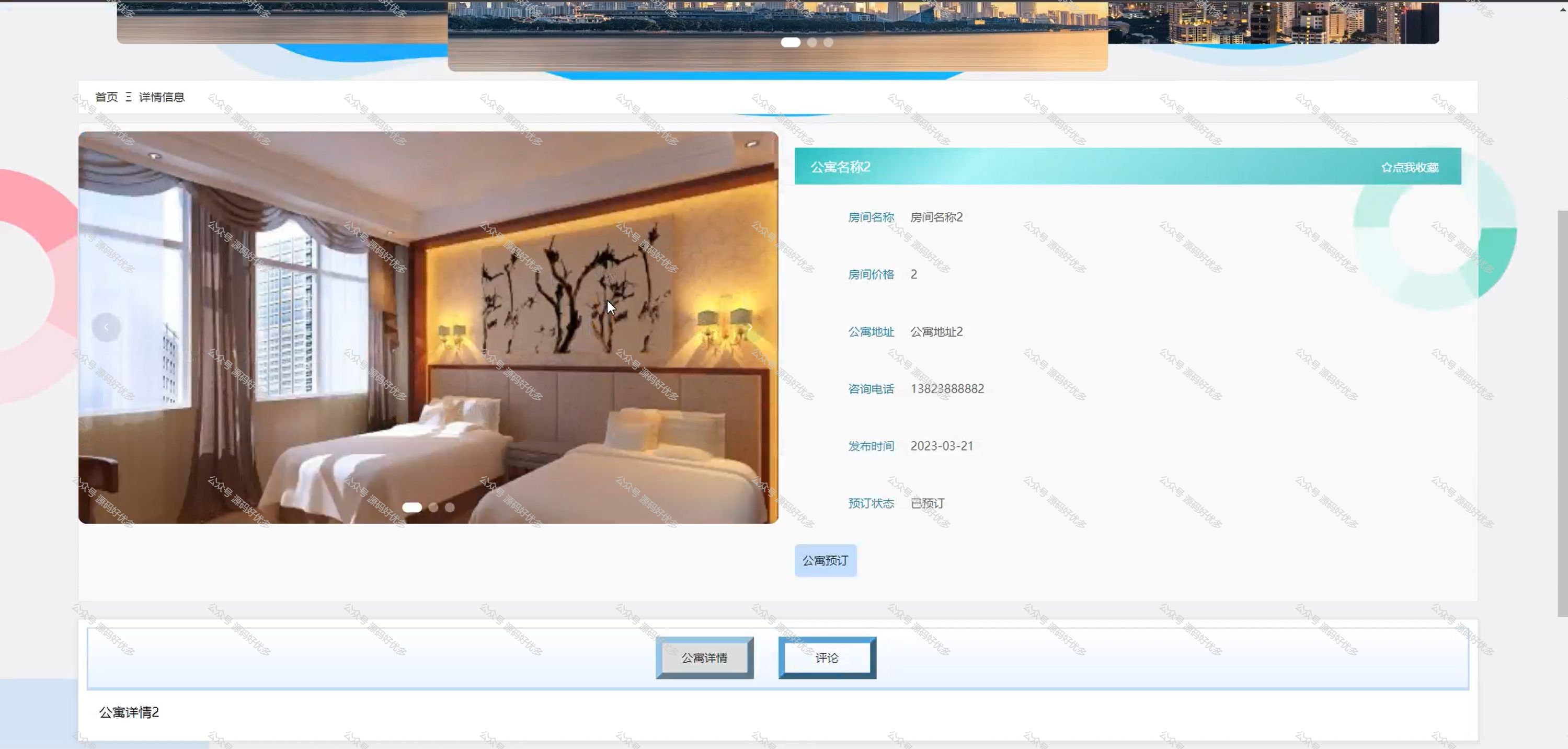Click the 公寓名称2 title text
1568x749 pixels.
pyautogui.click(x=841, y=167)
